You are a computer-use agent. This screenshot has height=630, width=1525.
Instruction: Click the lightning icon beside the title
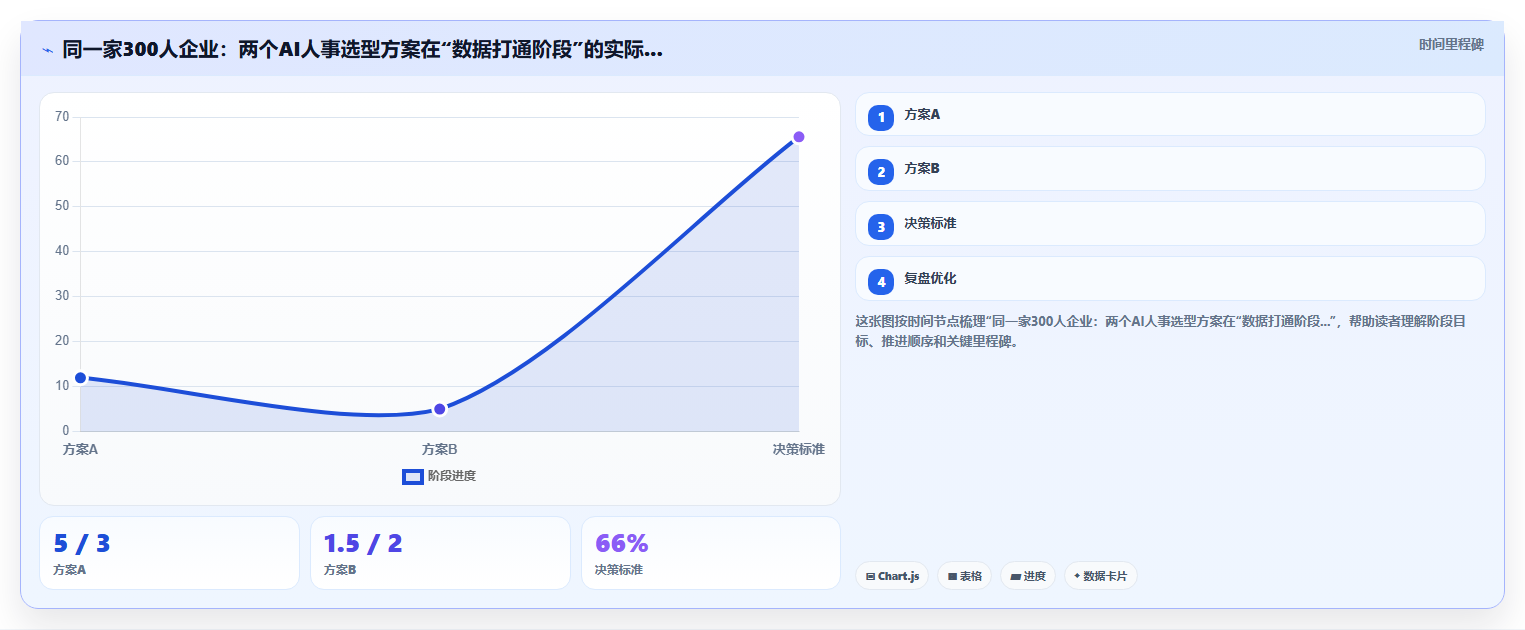pyautogui.click(x=47, y=50)
